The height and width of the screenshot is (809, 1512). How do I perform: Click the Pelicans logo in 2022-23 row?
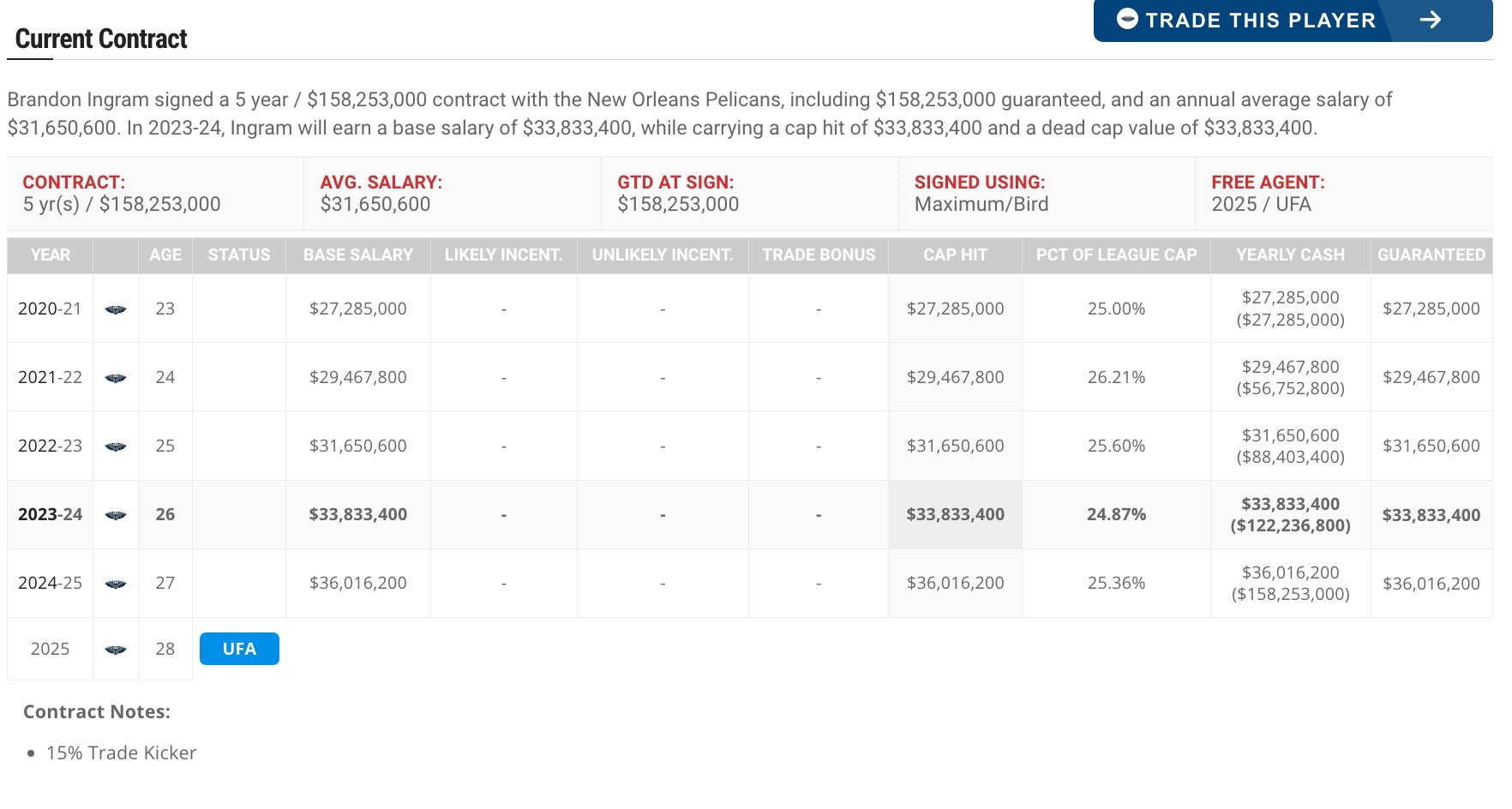[116, 446]
